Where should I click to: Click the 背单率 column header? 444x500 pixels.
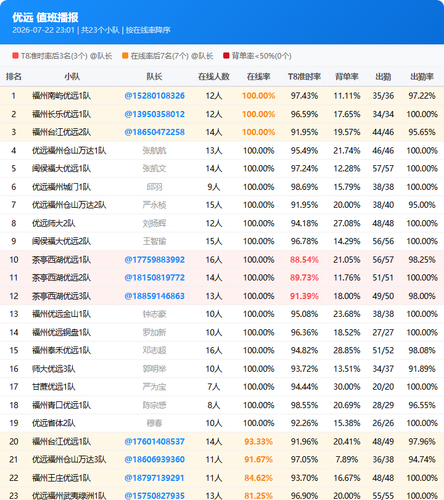click(347, 77)
